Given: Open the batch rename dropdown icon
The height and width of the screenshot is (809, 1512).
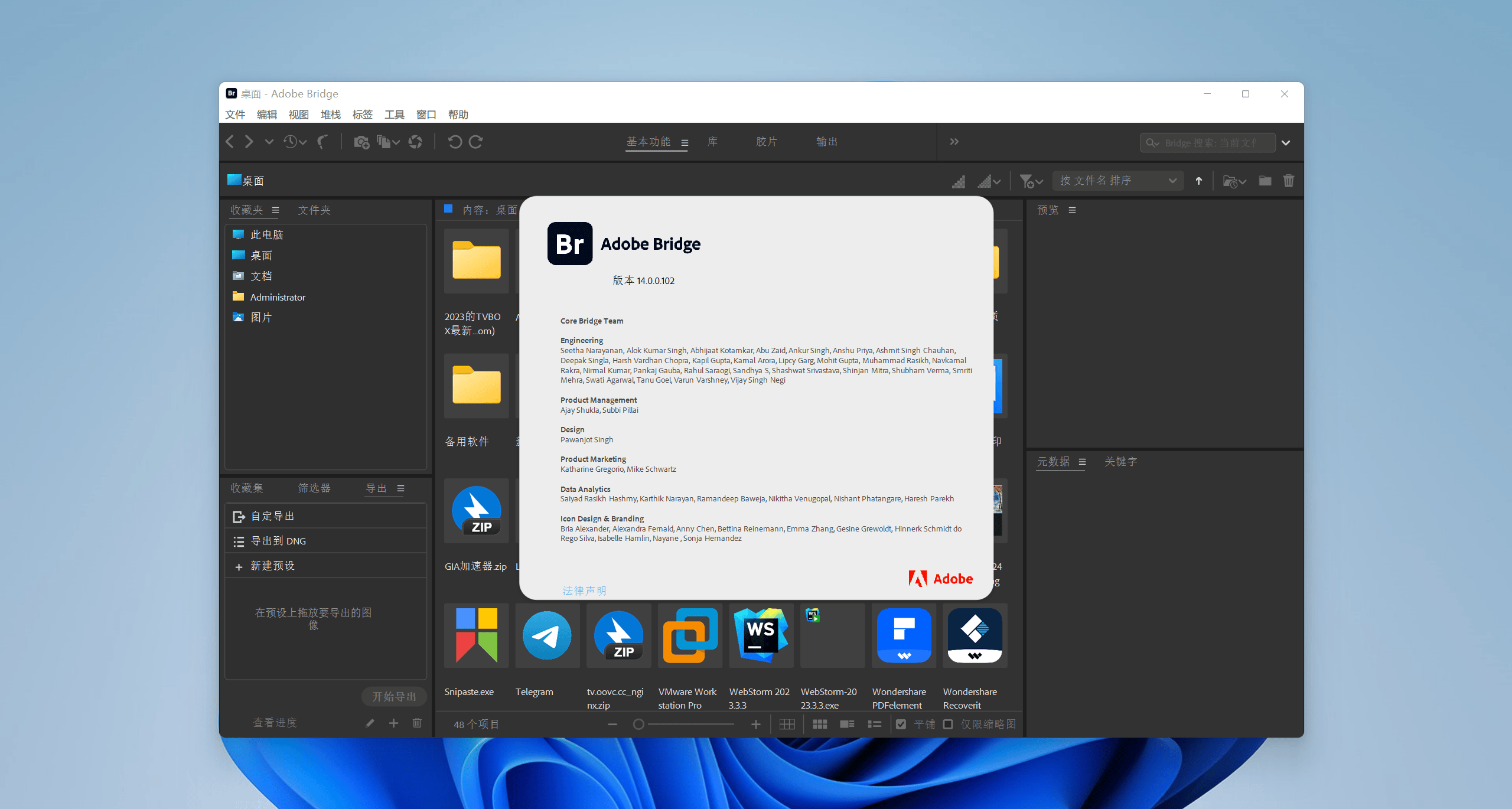Looking at the screenshot, I should pyautogui.click(x=388, y=142).
